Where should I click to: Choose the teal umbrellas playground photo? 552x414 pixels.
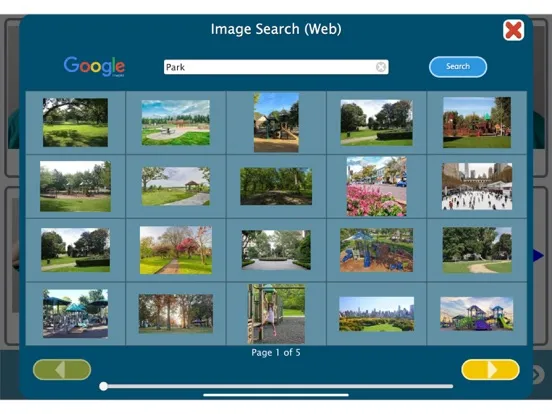(75, 314)
